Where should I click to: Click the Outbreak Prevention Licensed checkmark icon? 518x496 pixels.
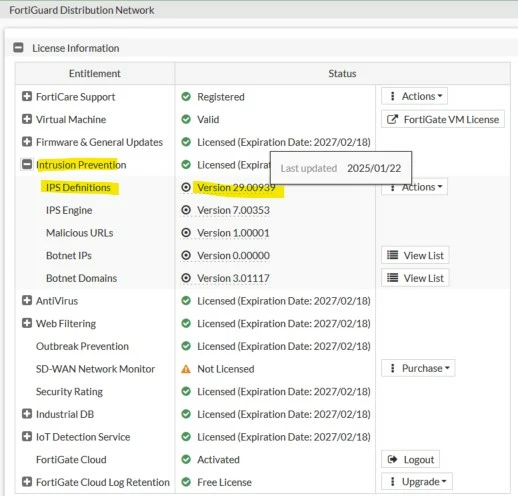(186, 346)
